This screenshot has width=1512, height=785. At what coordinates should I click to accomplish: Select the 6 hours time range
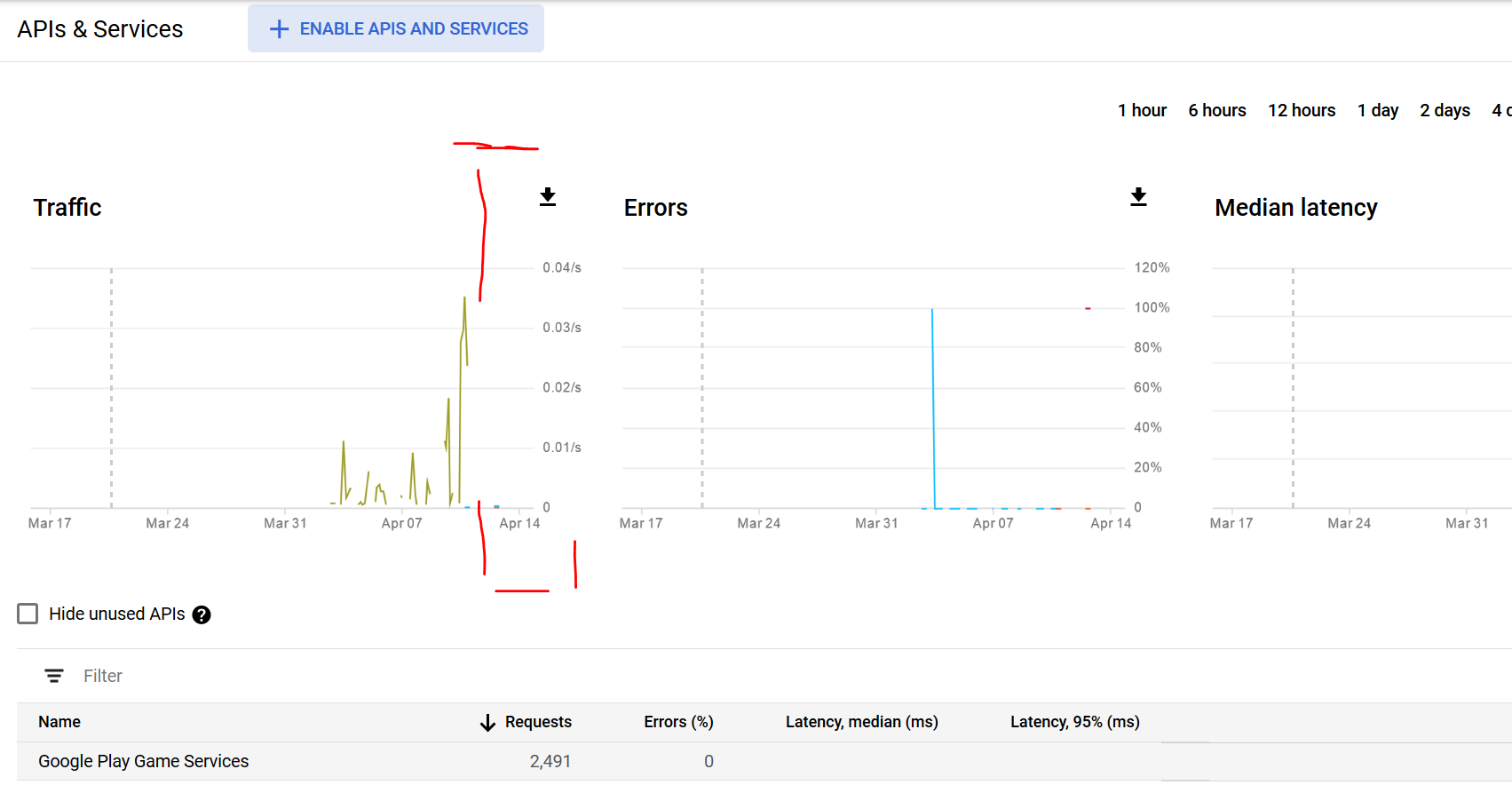tap(1217, 110)
